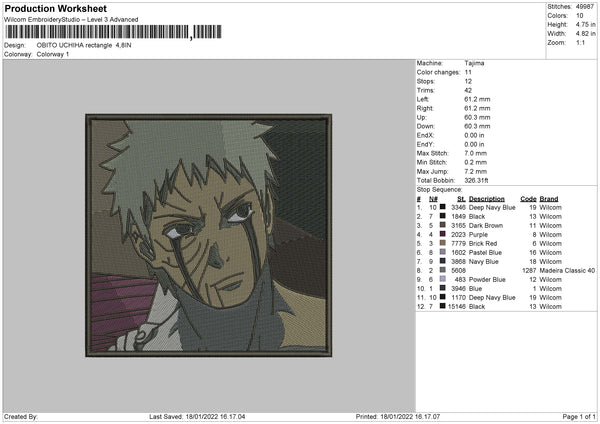Click the swatch beside 3946 Blue
Image resolution: width=600 pixels, height=424 pixels.
(442, 288)
